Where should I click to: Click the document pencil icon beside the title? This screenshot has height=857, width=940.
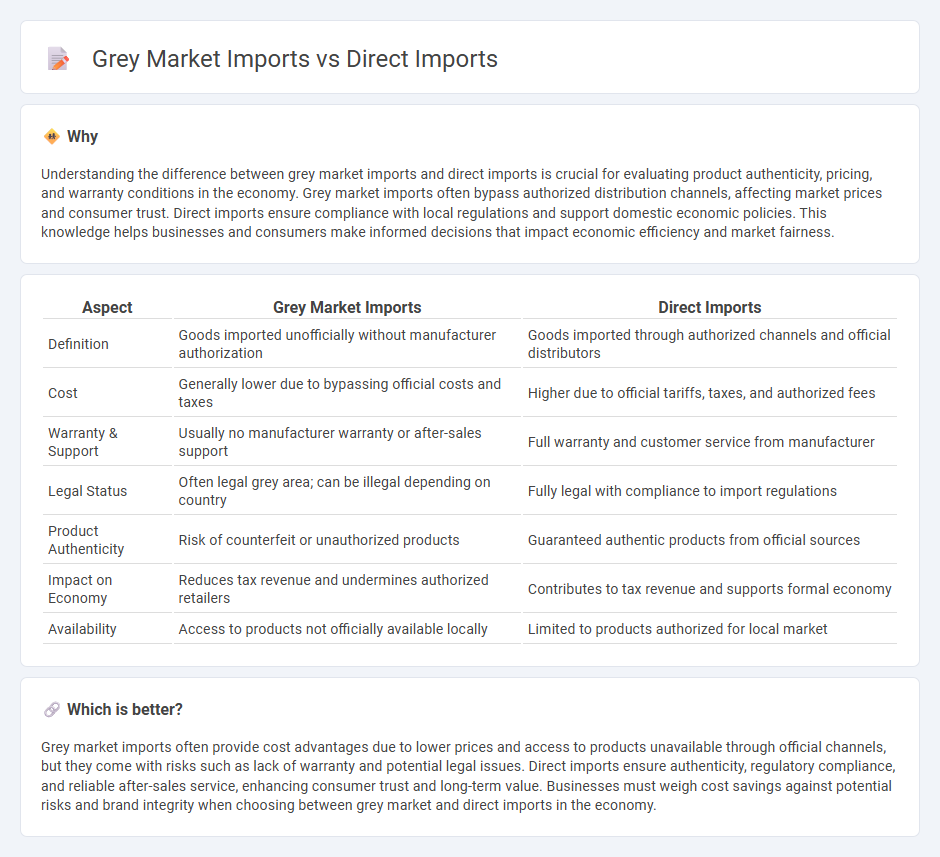click(x=58, y=59)
